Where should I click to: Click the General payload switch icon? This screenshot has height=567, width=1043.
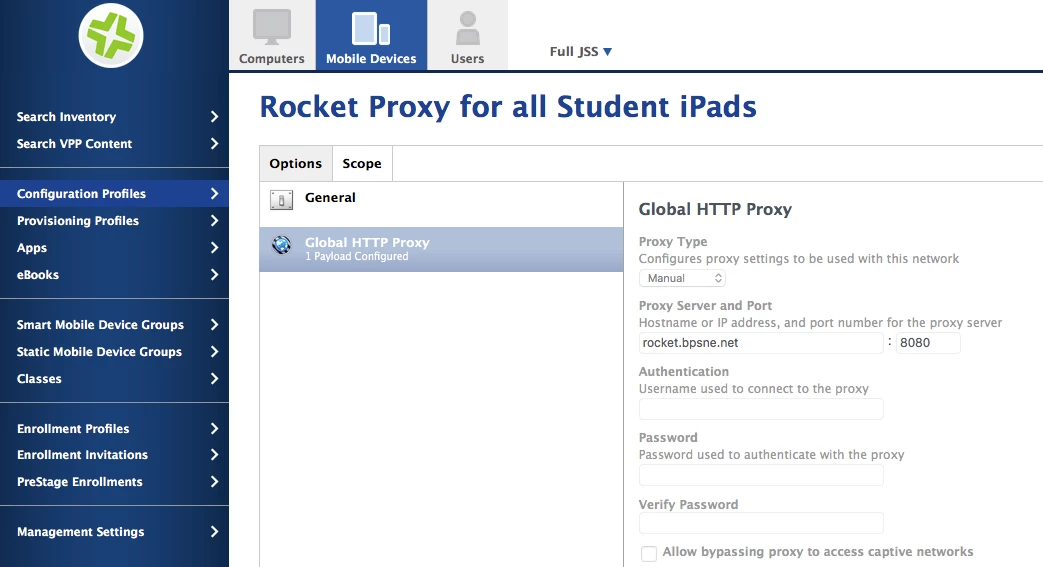281,200
